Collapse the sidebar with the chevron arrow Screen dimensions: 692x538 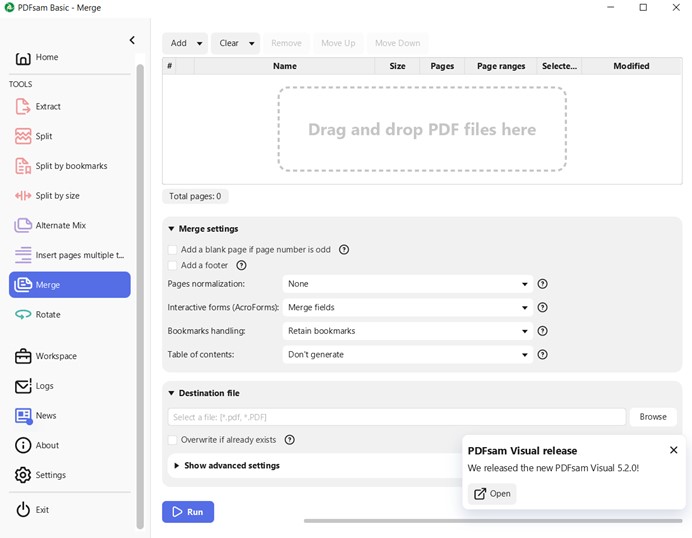click(x=132, y=40)
